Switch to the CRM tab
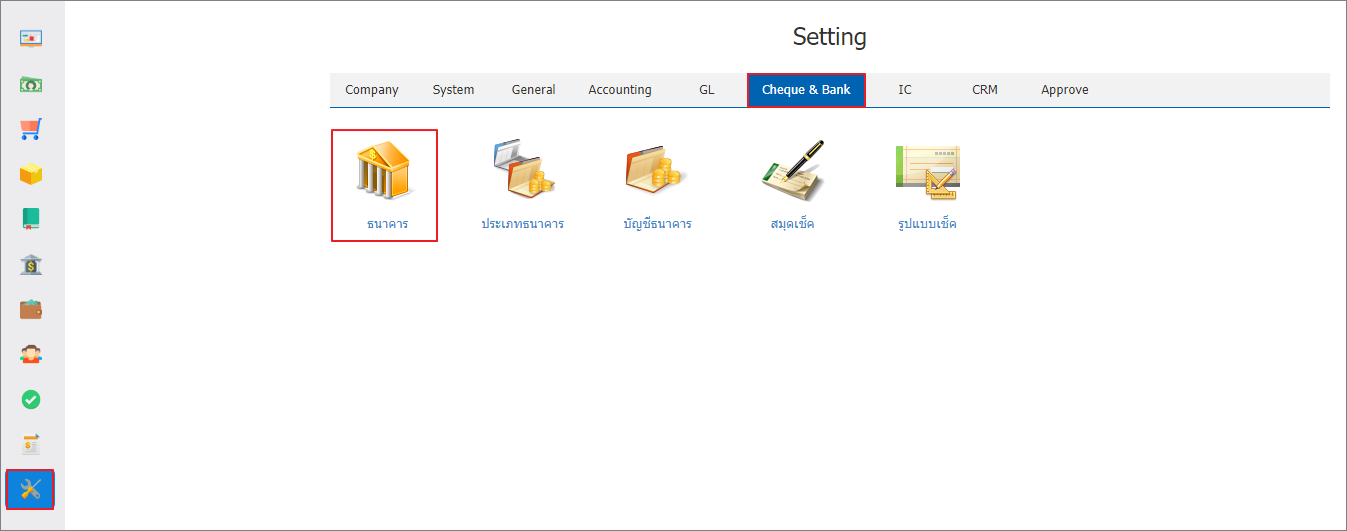Screen dimensions: 1347x531 coord(985,90)
